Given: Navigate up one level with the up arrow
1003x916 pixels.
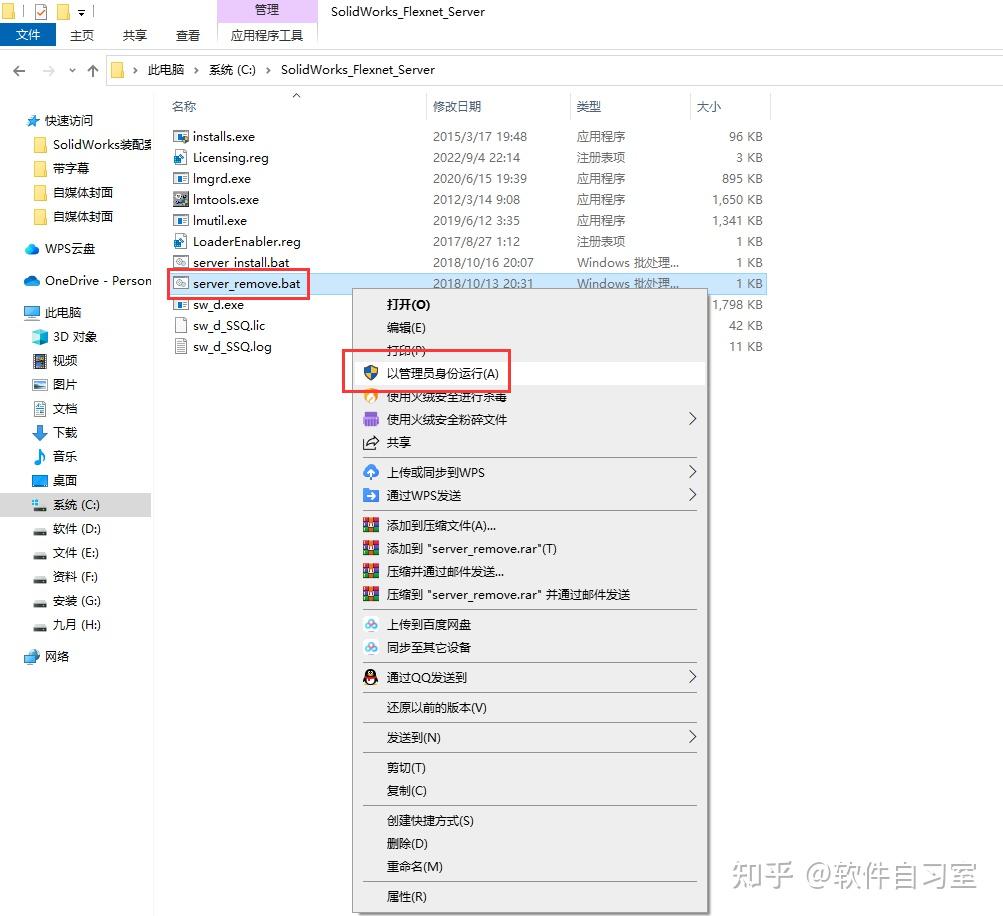Looking at the screenshot, I should (93, 70).
